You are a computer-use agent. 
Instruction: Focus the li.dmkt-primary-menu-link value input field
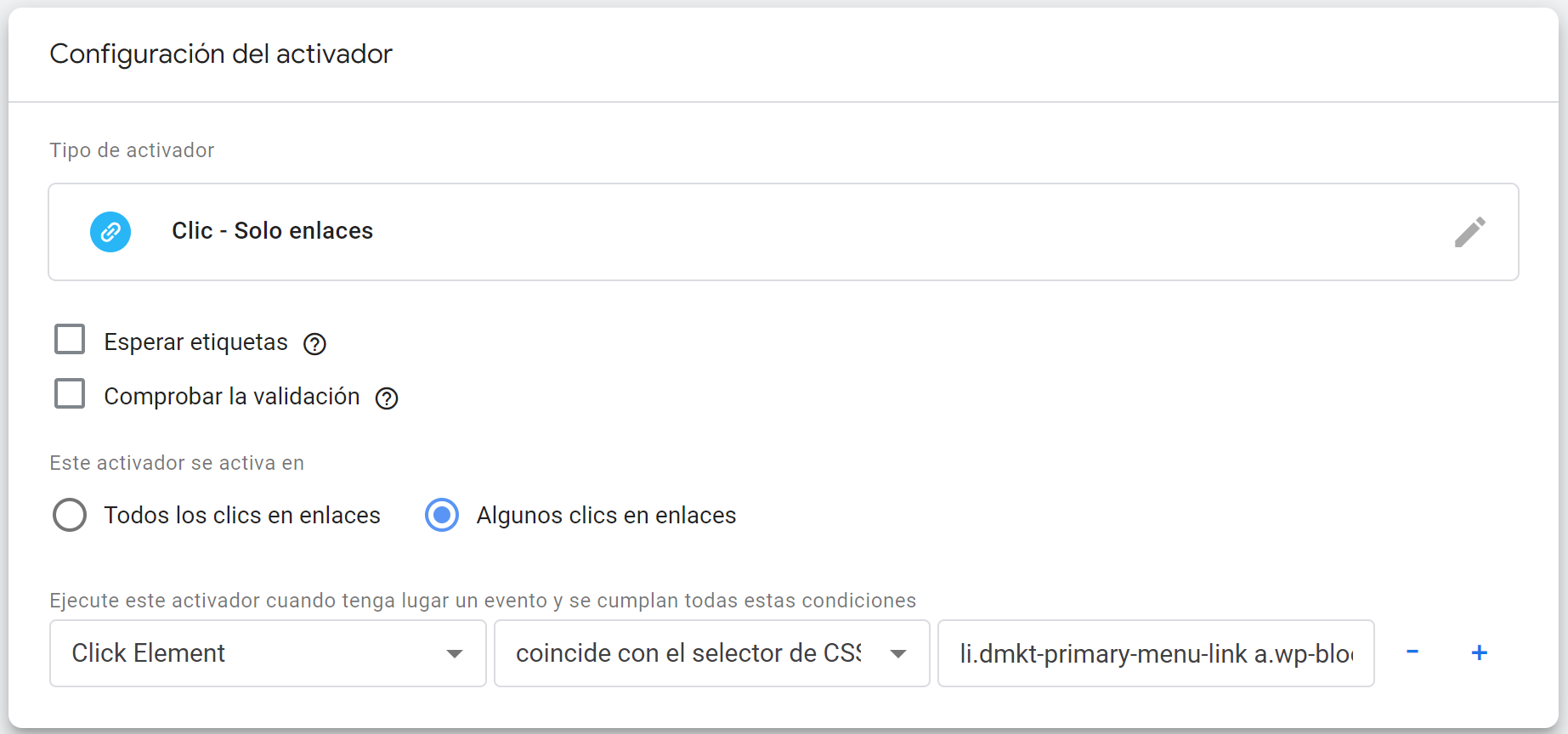click(x=1156, y=653)
